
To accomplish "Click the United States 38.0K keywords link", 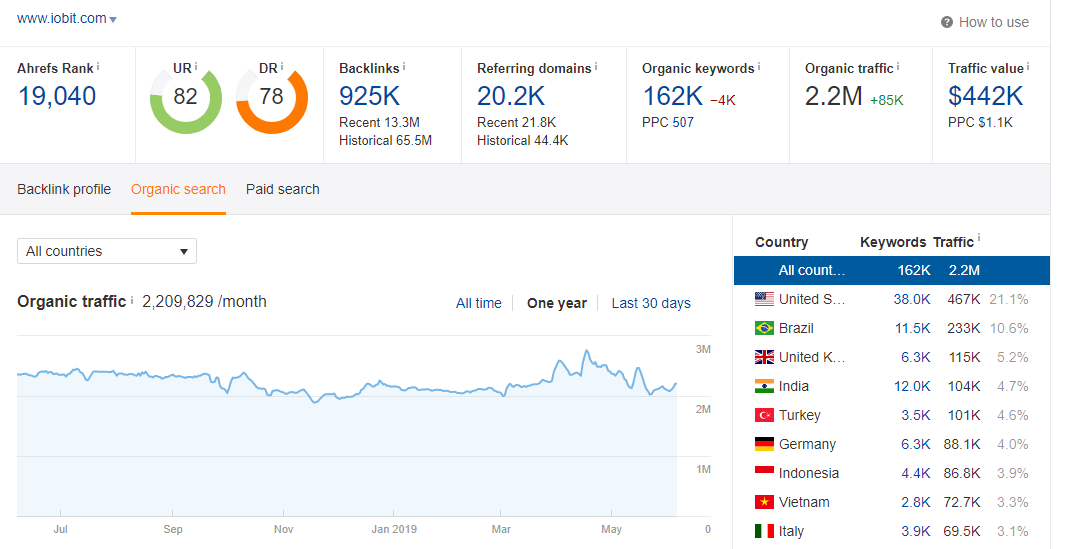I will pos(912,299).
